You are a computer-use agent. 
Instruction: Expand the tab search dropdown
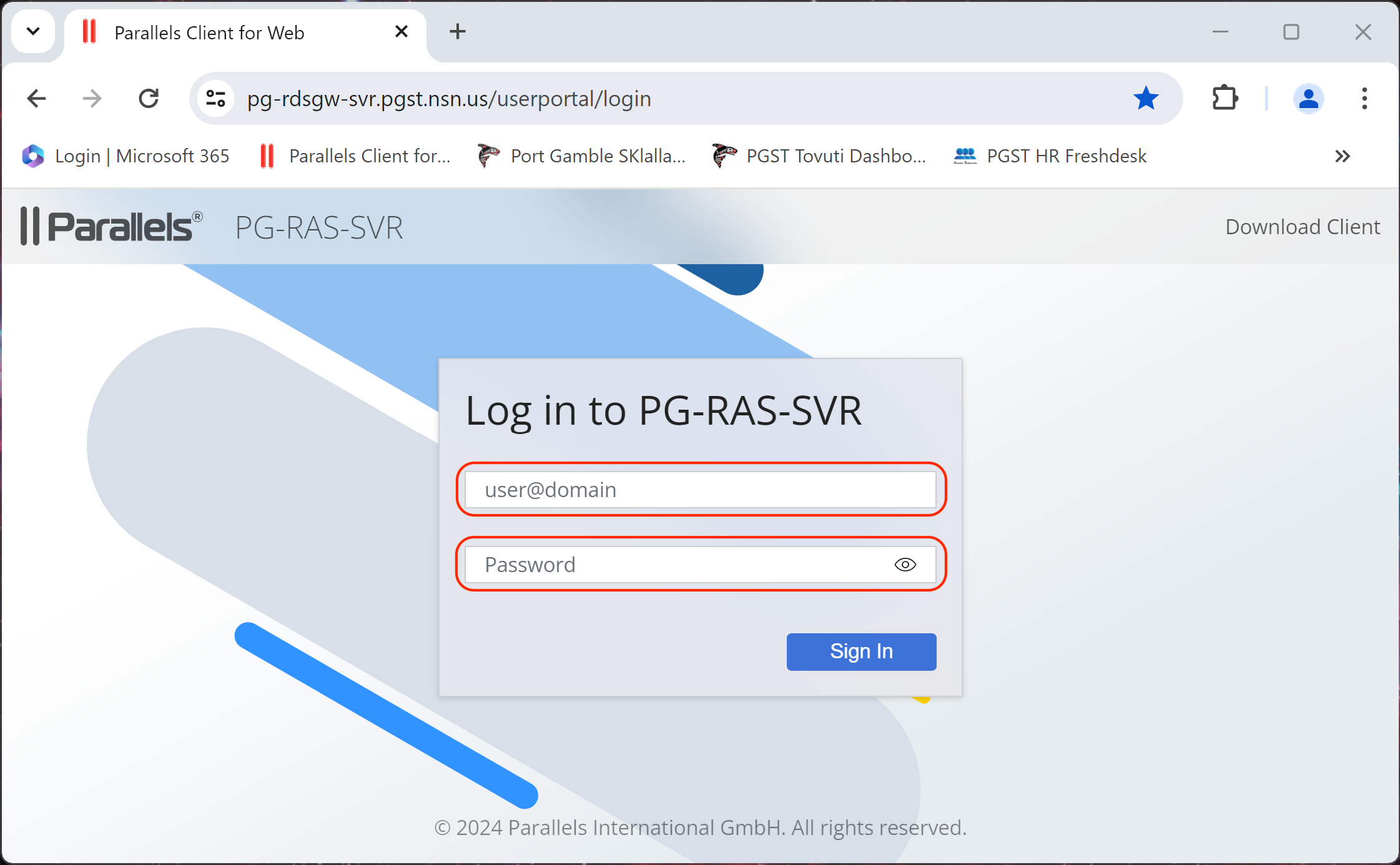coord(33,31)
